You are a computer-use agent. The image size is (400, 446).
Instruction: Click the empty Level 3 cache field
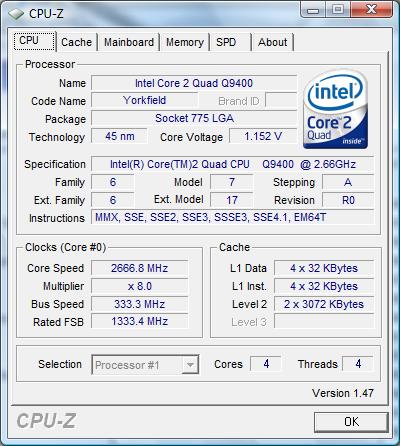324,322
